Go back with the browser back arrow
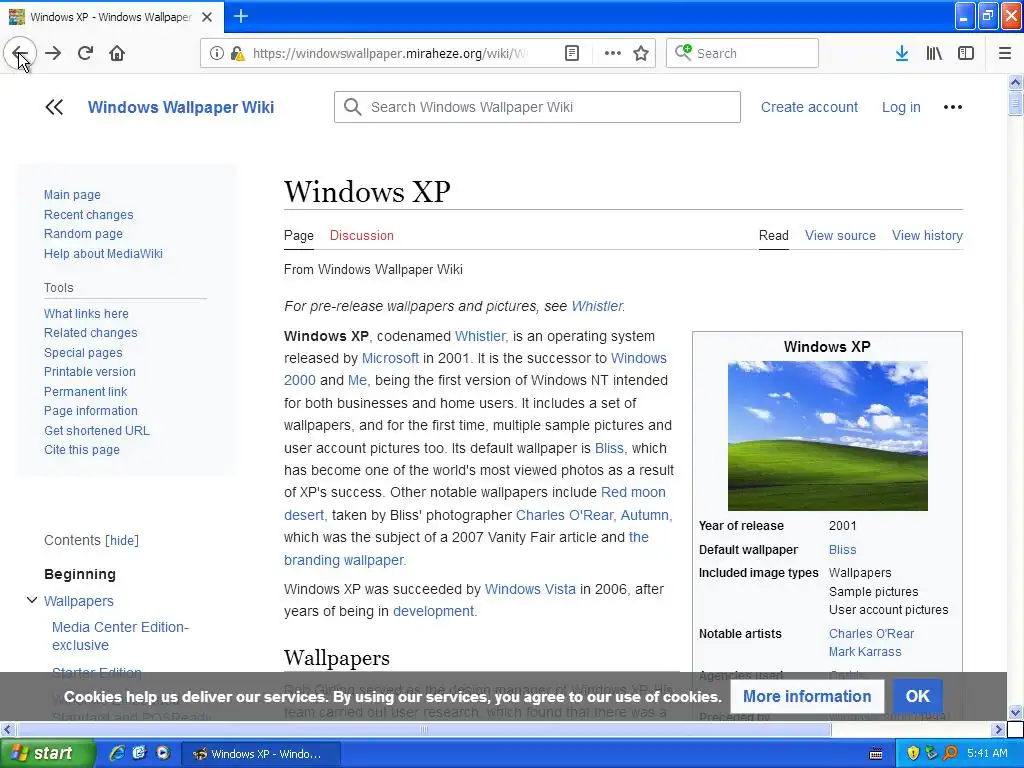The image size is (1024, 768). (x=20, y=53)
